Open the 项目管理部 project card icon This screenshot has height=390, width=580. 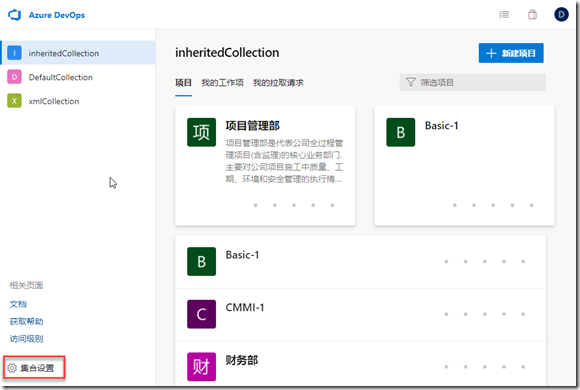pos(201,132)
